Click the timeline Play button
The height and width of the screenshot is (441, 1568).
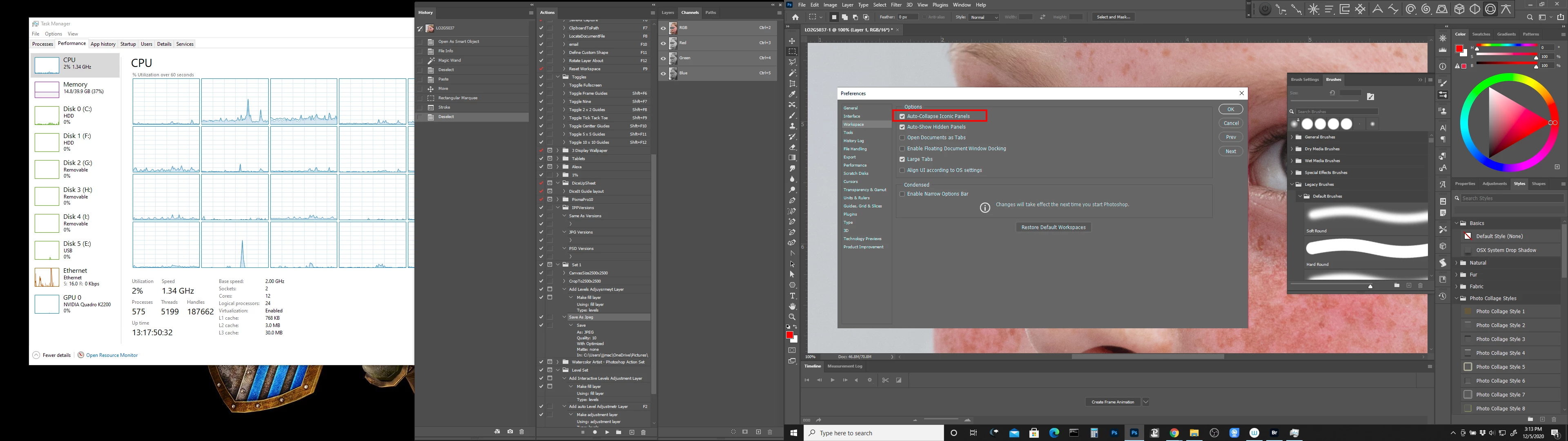tap(832, 380)
